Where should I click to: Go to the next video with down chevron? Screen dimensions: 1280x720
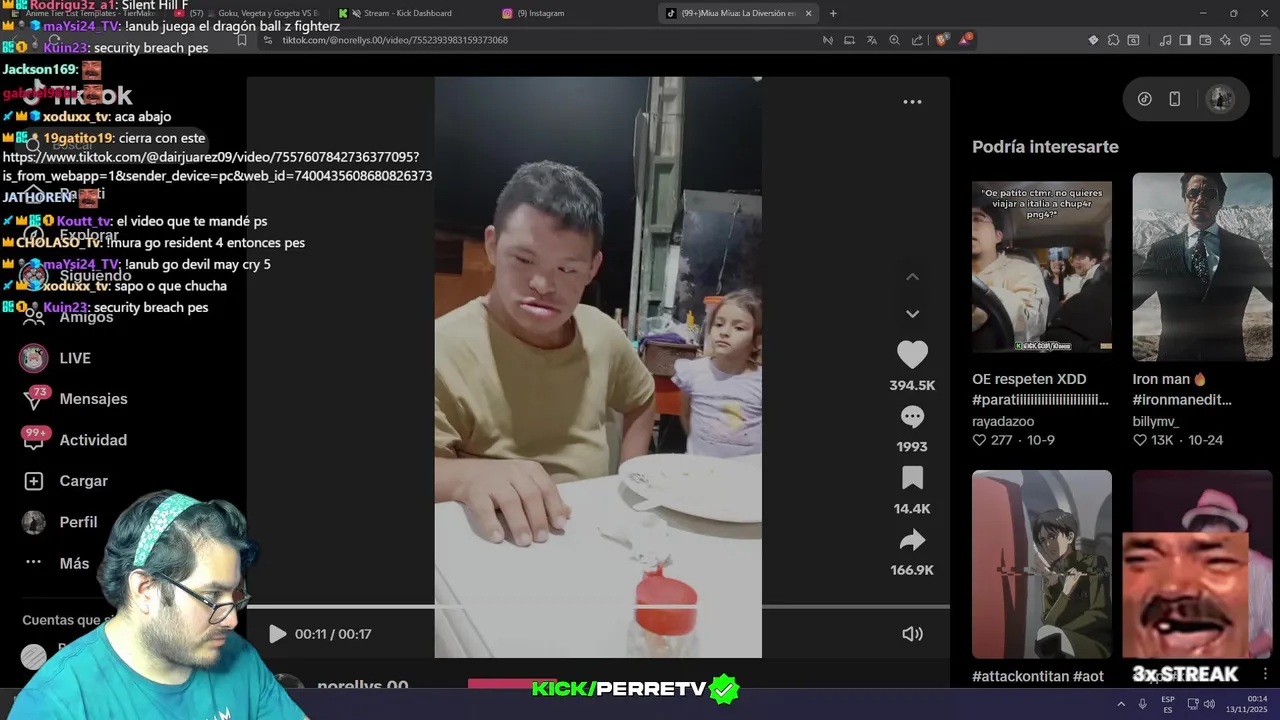point(912,314)
